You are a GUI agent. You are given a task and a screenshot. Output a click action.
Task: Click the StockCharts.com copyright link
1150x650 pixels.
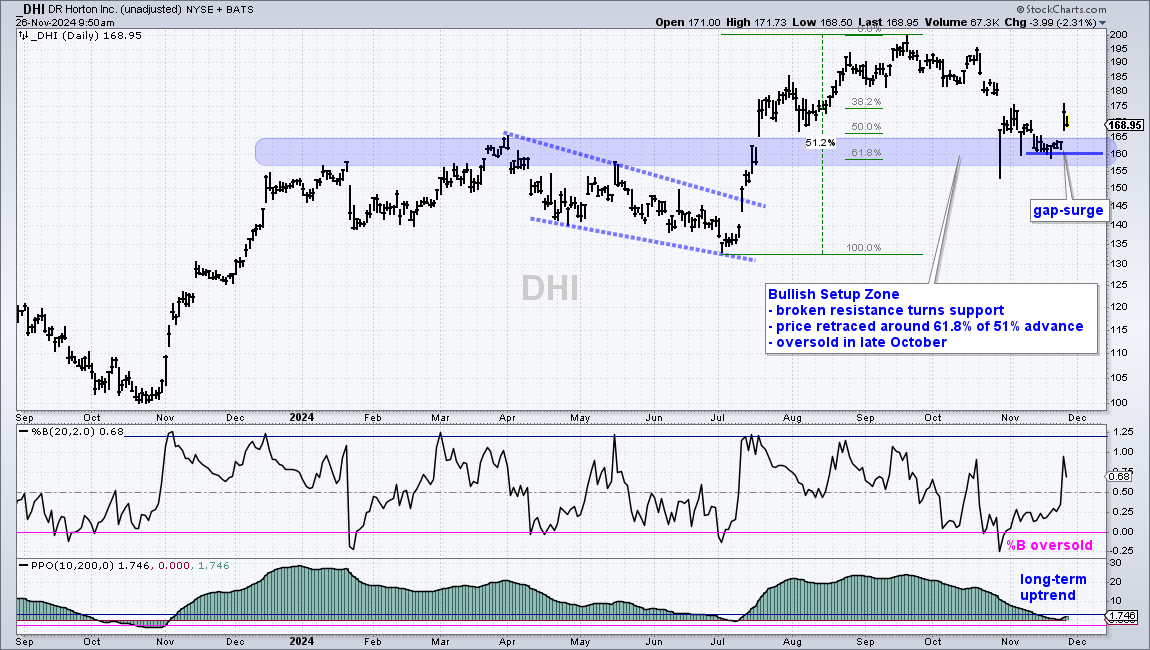click(1063, 9)
